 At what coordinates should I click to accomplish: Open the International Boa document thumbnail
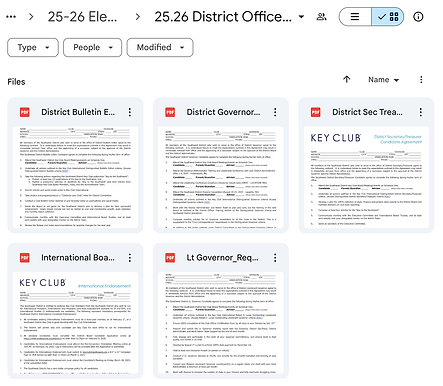pyautogui.click(x=75, y=323)
